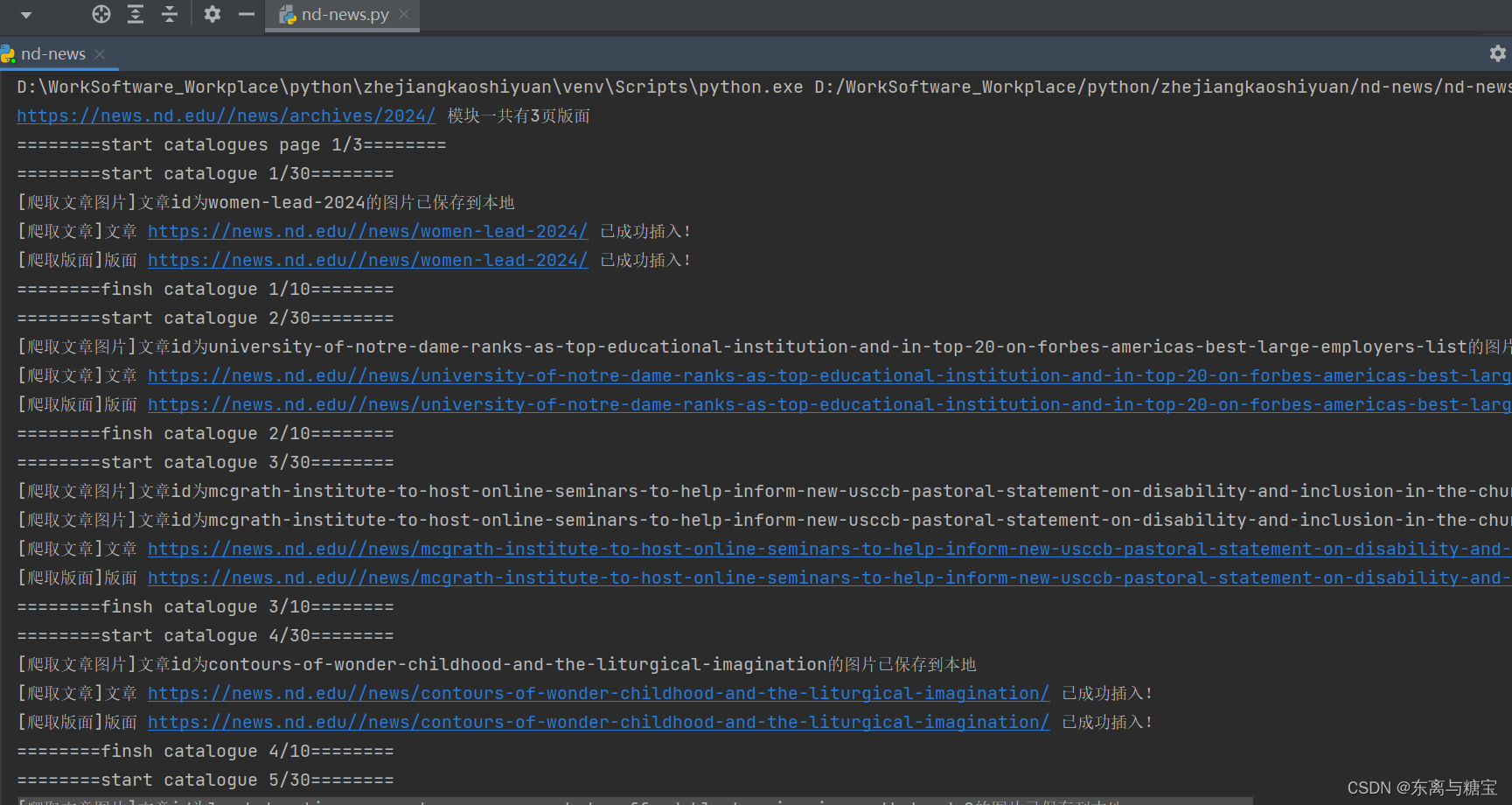Click the 'start catalogue 2/30' line
The height and width of the screenshot is (805, 1512).
pos(206,318)
